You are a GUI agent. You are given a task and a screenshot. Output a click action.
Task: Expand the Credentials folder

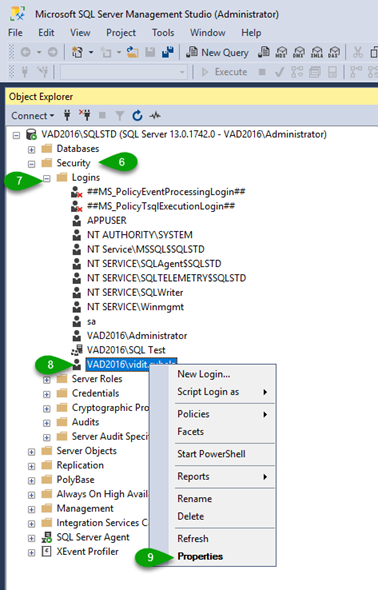coord(47,394)
